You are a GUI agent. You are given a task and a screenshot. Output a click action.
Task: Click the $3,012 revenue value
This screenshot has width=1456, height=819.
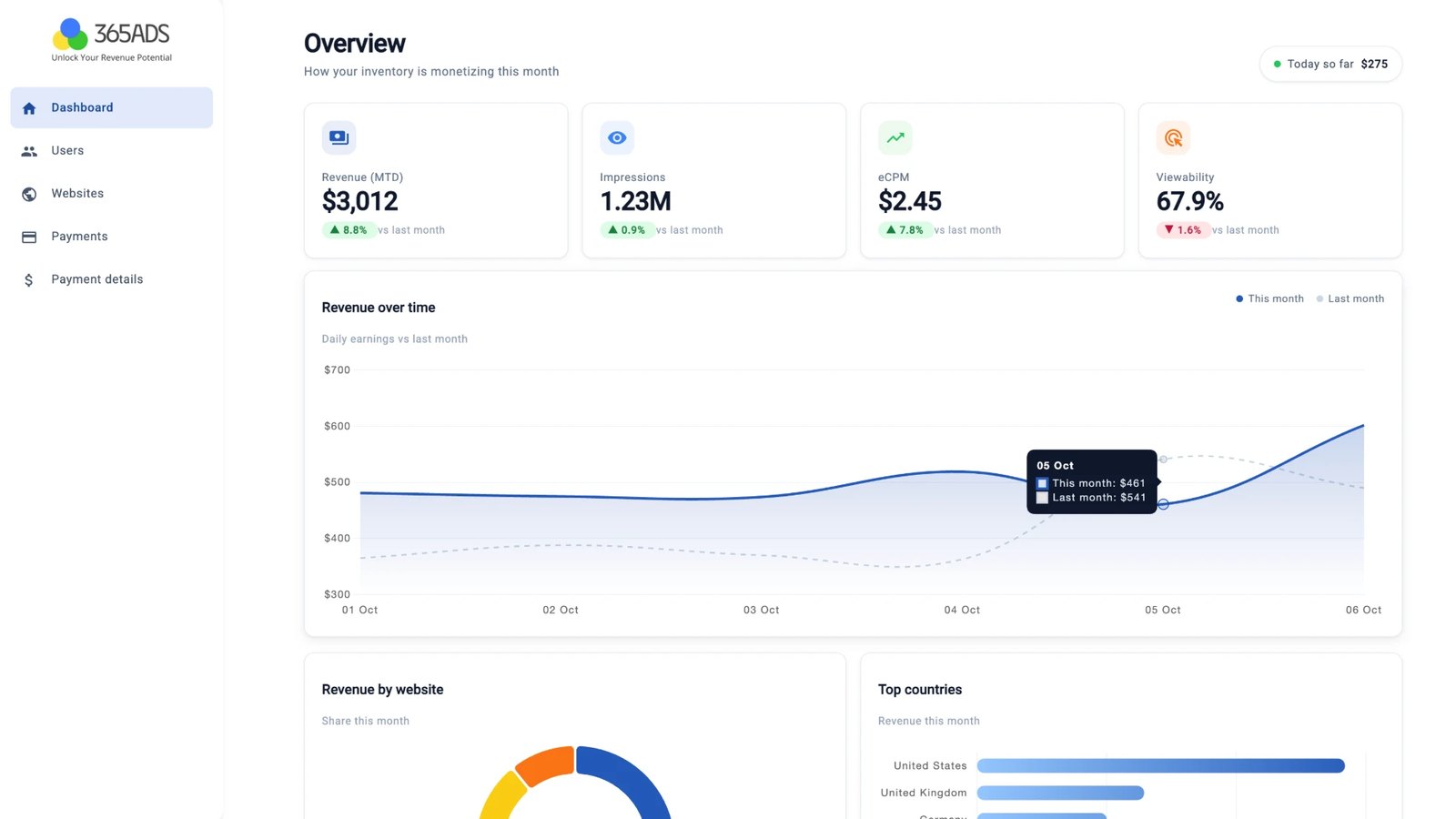point(360,201)
